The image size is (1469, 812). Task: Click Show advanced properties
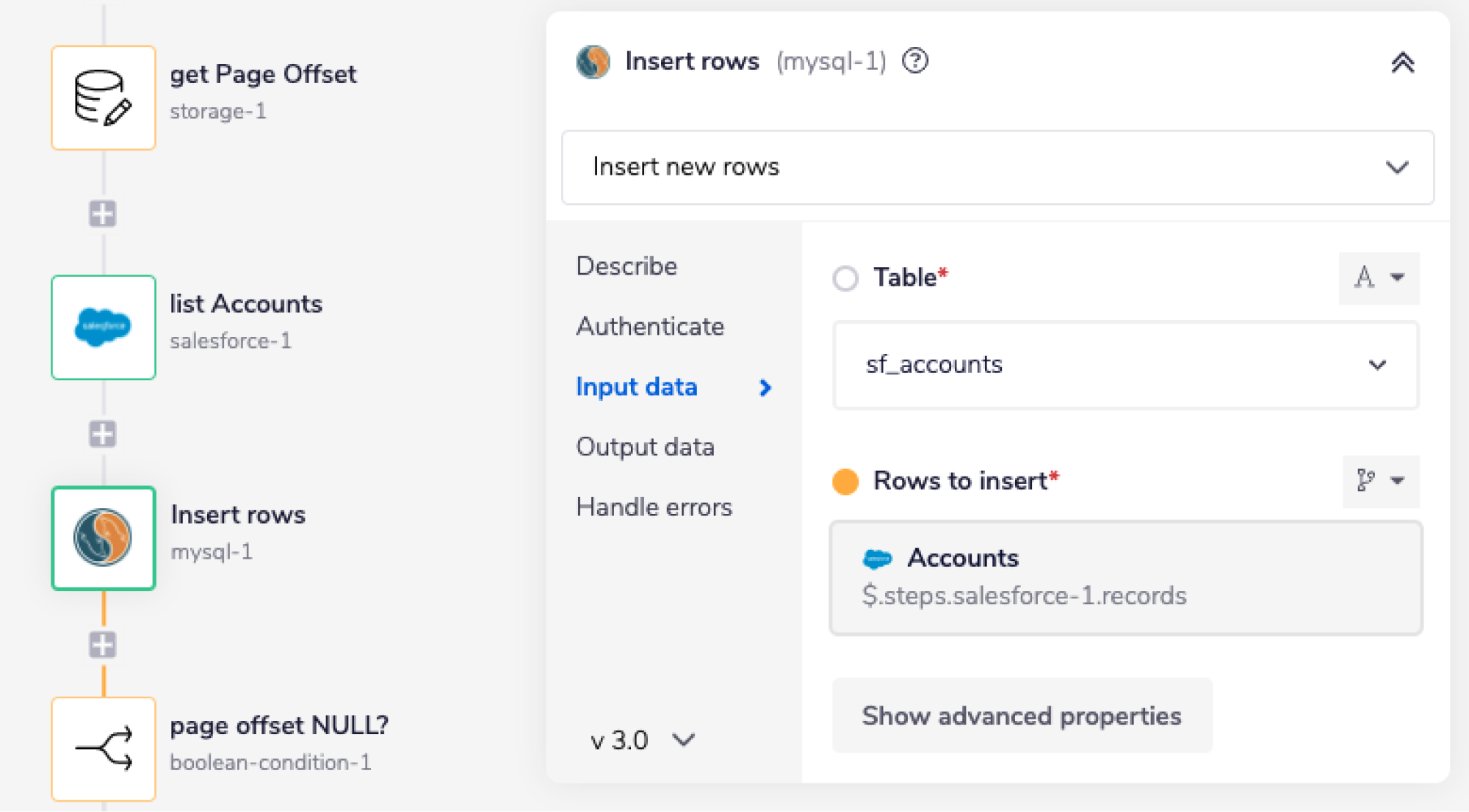pos(1022,716)
